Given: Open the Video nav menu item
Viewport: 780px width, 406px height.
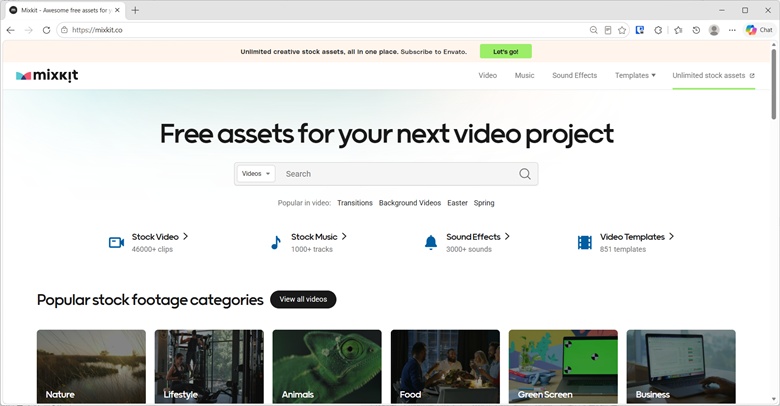Looking at the screenshot, I should (488, 75).
